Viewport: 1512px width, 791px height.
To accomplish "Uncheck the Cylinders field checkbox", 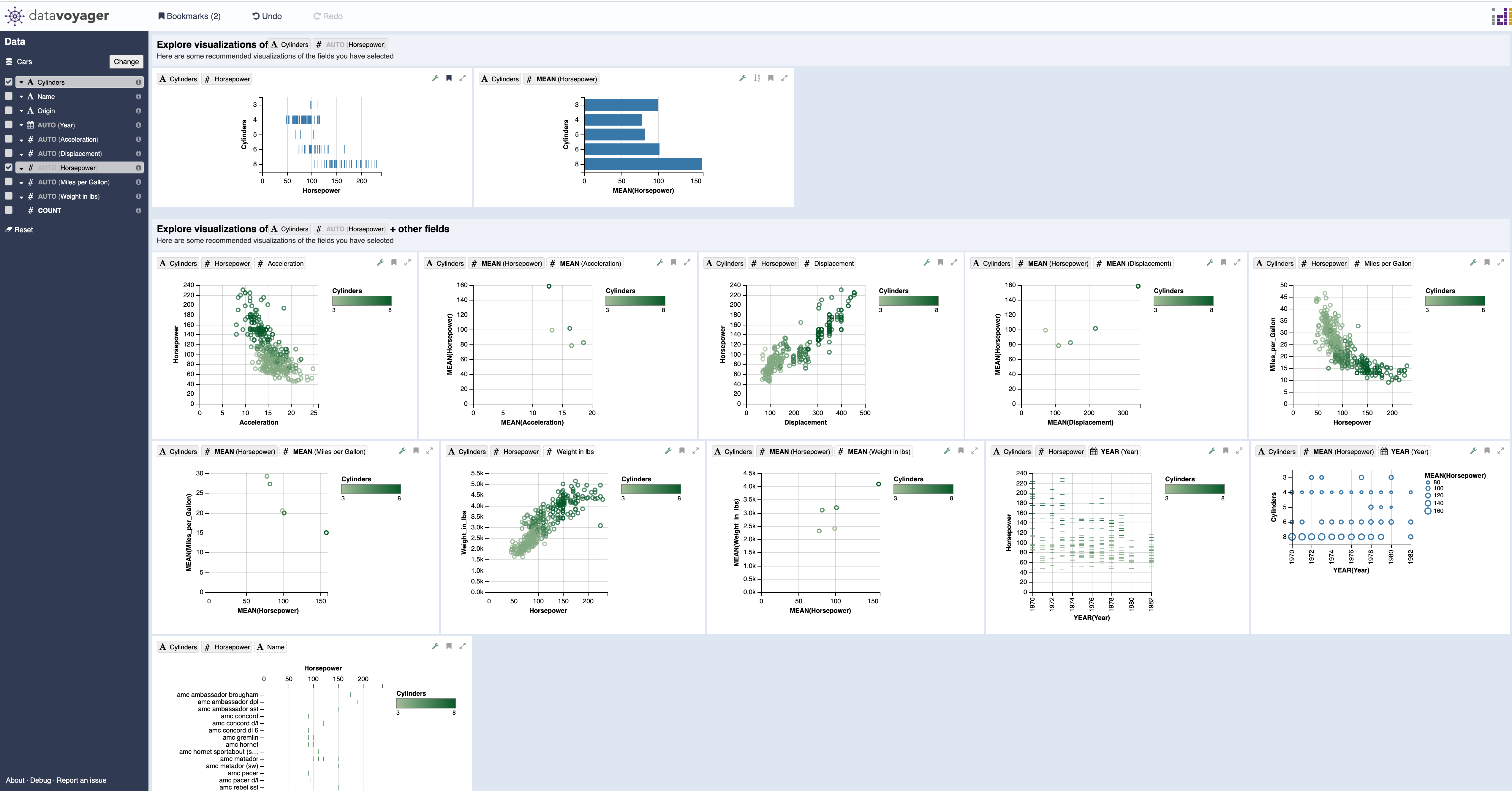I will tap(9, 82).
